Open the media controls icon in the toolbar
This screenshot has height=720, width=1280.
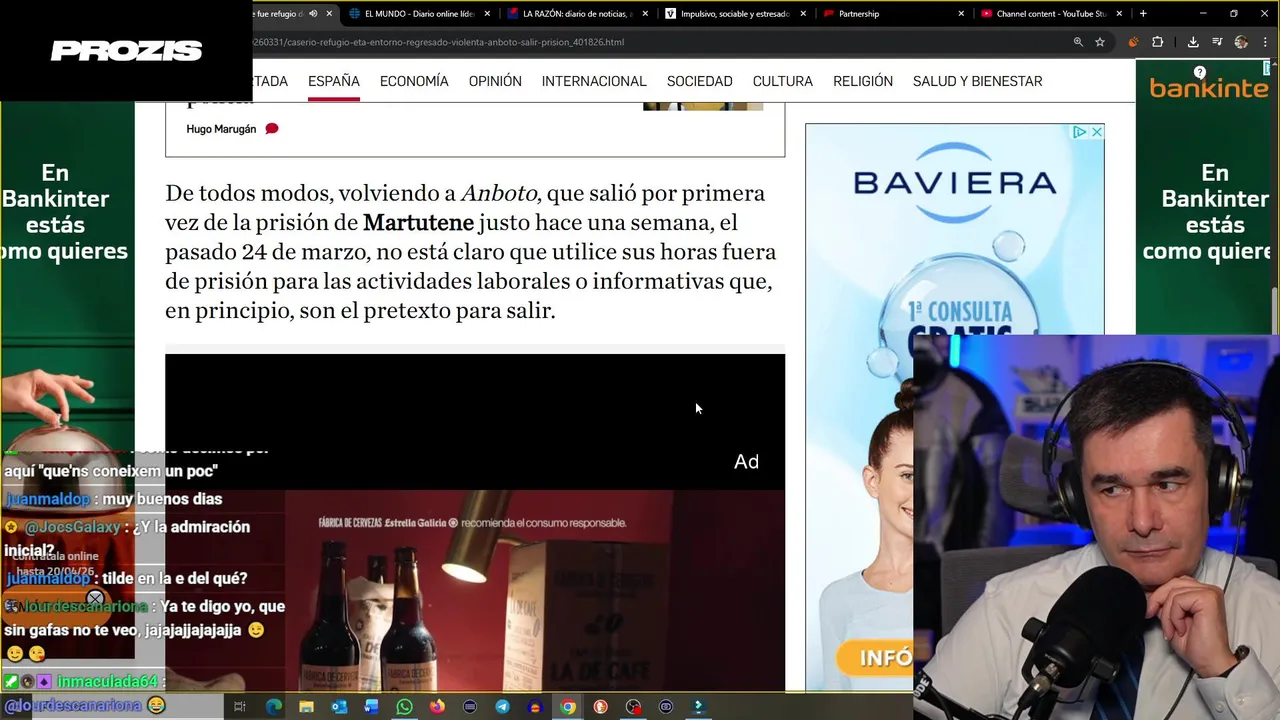coord(1217,42)
